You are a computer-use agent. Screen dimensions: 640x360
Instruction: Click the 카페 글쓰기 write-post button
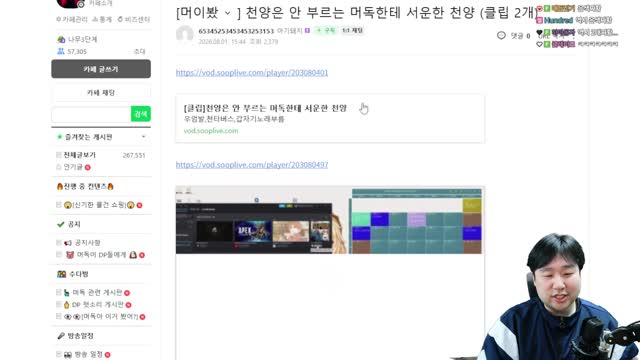point(101,69)
